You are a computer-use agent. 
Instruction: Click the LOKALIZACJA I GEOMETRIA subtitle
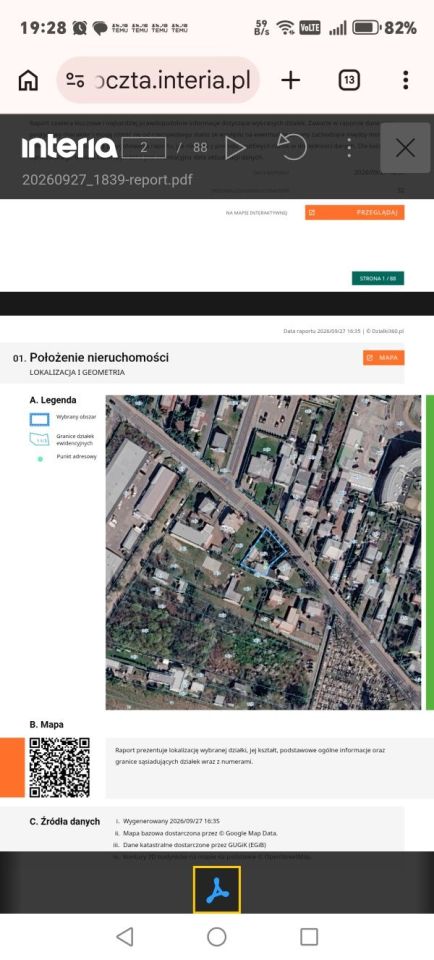pos(77,372)
